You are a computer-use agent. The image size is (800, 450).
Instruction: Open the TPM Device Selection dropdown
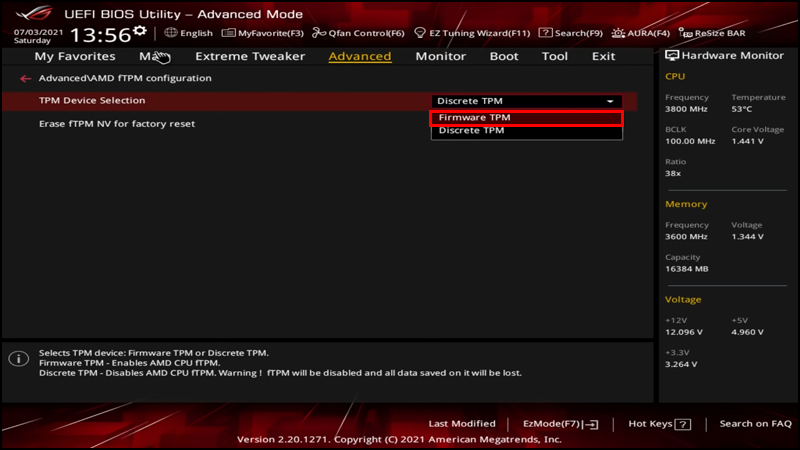(527, 101)
